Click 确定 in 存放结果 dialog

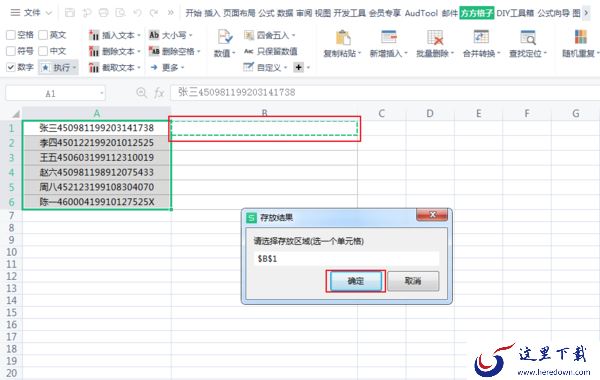(x=355, y=281)
